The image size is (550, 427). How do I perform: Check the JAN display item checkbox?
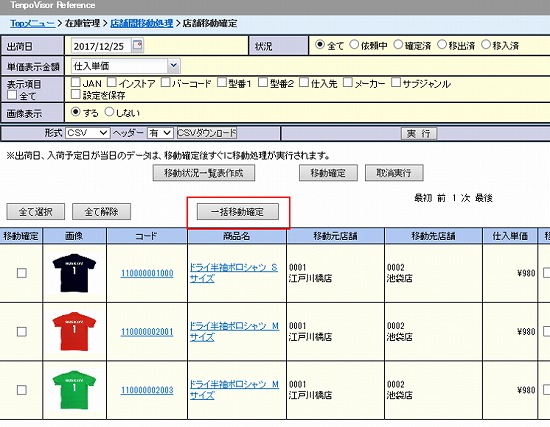(75, 82)
